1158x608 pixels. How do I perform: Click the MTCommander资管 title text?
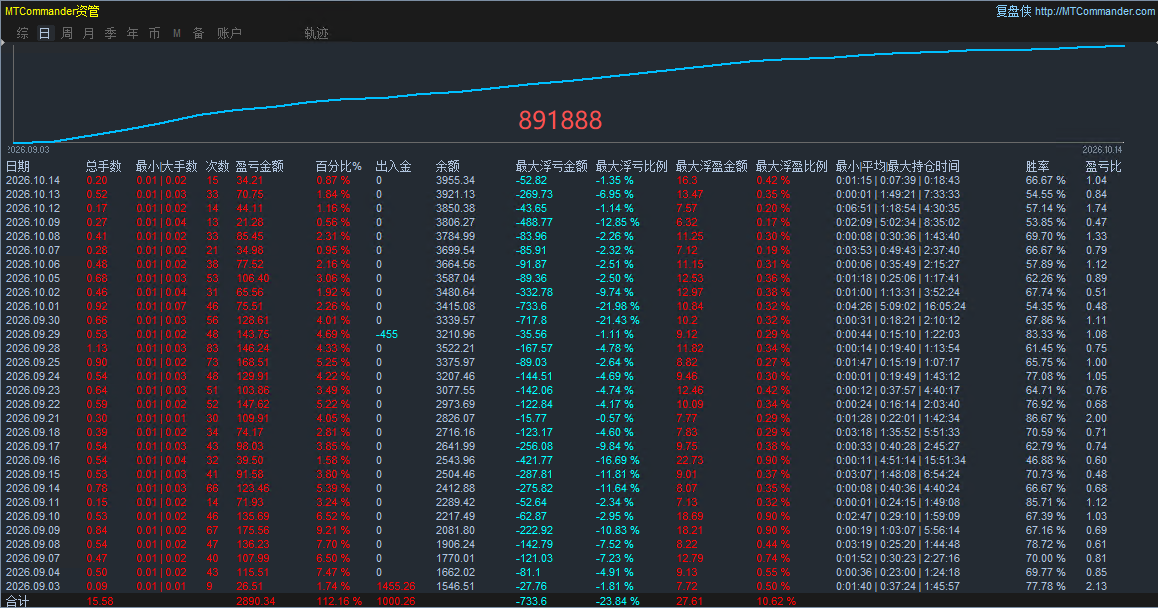click(x=52, y=11)
